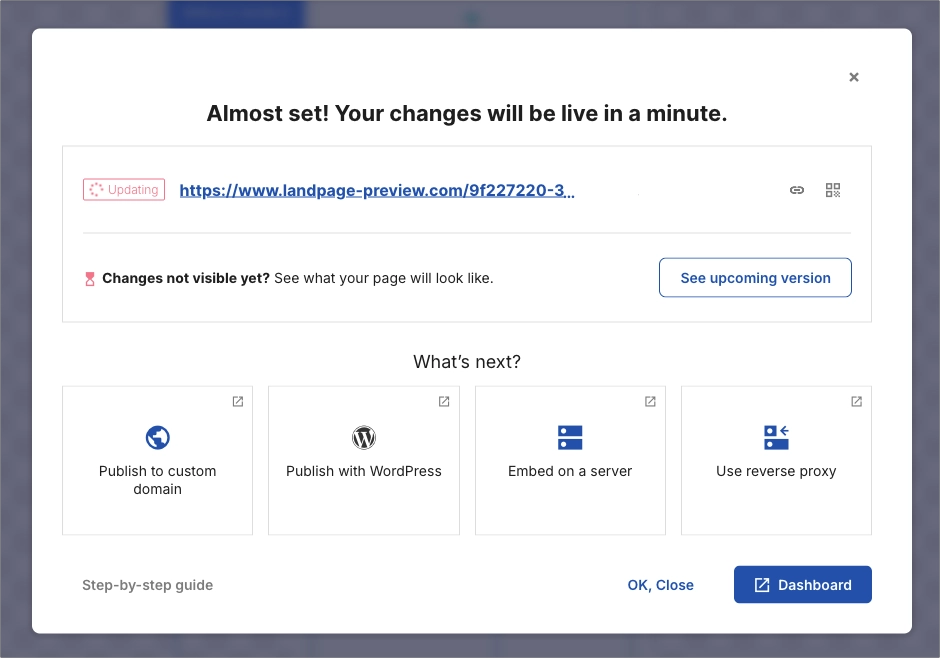Image resolution: width=940 pixels, height=658 pixels.
Task: Open the QR code icon for the page URL
Action: click(x=833, y=189)
